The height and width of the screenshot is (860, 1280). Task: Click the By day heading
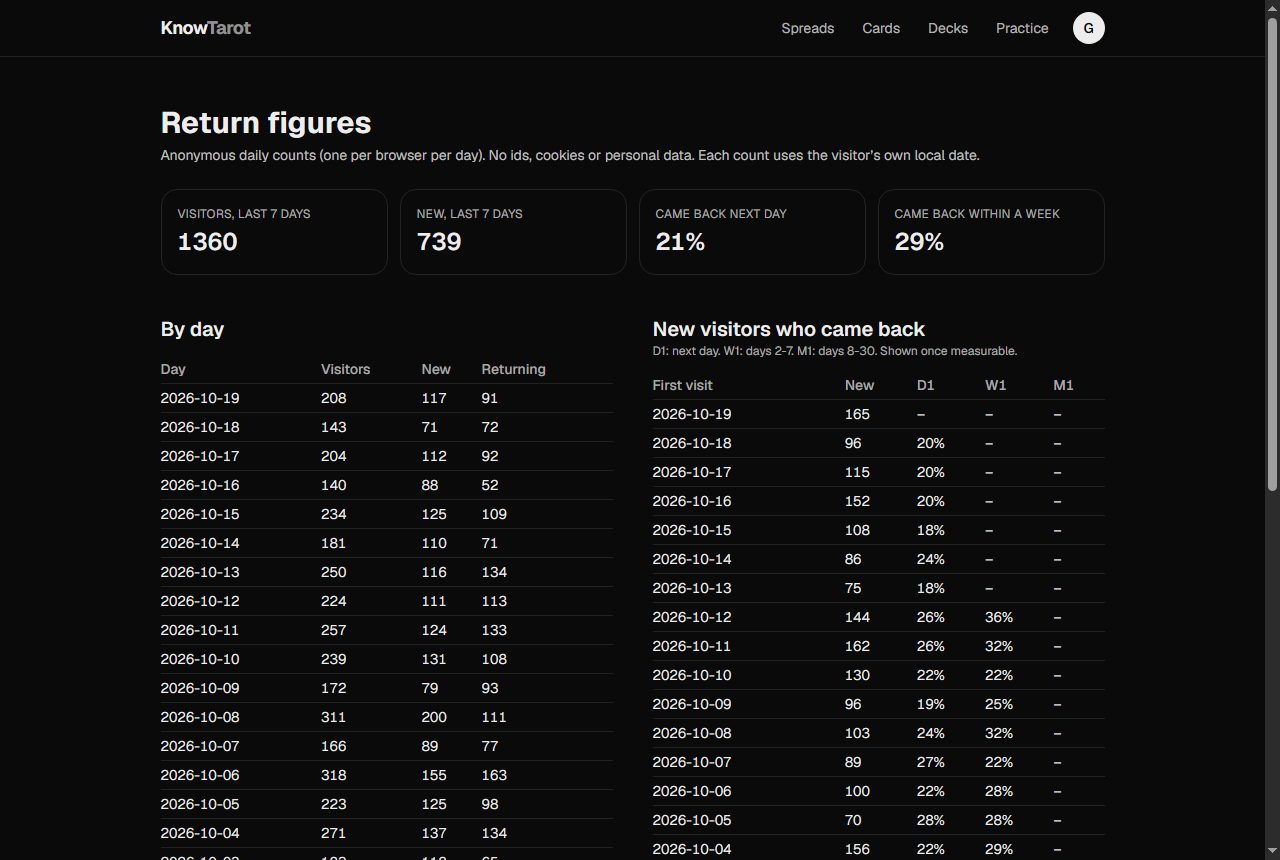pyautogui.click(x=192, y=329)
